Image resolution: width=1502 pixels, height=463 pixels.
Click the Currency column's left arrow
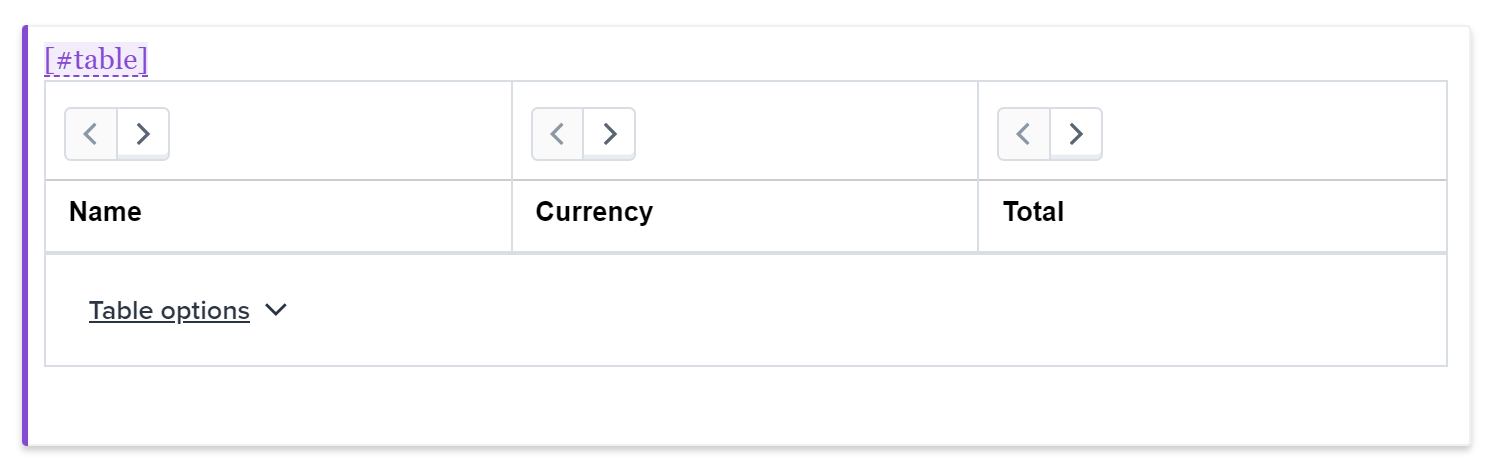pos(558,134)
